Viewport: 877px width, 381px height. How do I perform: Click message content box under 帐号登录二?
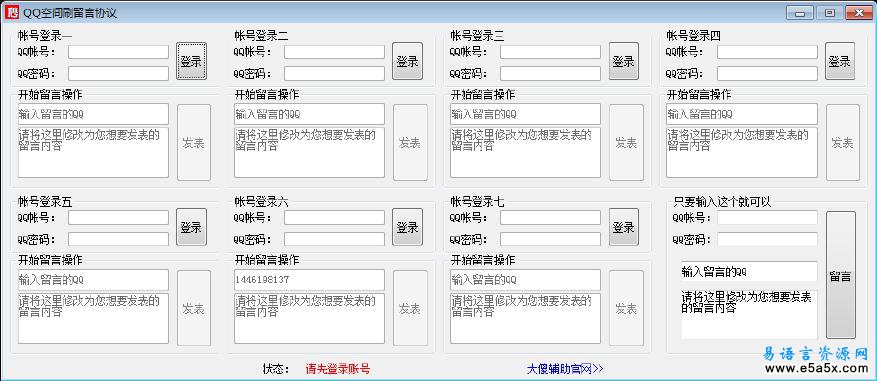[x=309, y=152]
